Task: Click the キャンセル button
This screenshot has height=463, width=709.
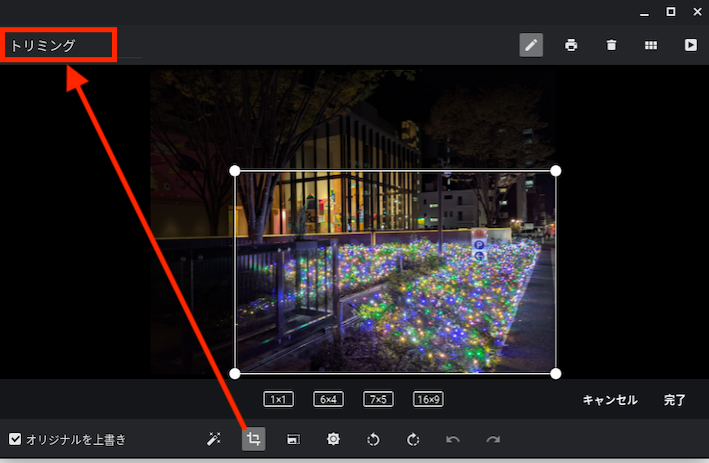Action: pyautogui.click(x=610, y=400)
